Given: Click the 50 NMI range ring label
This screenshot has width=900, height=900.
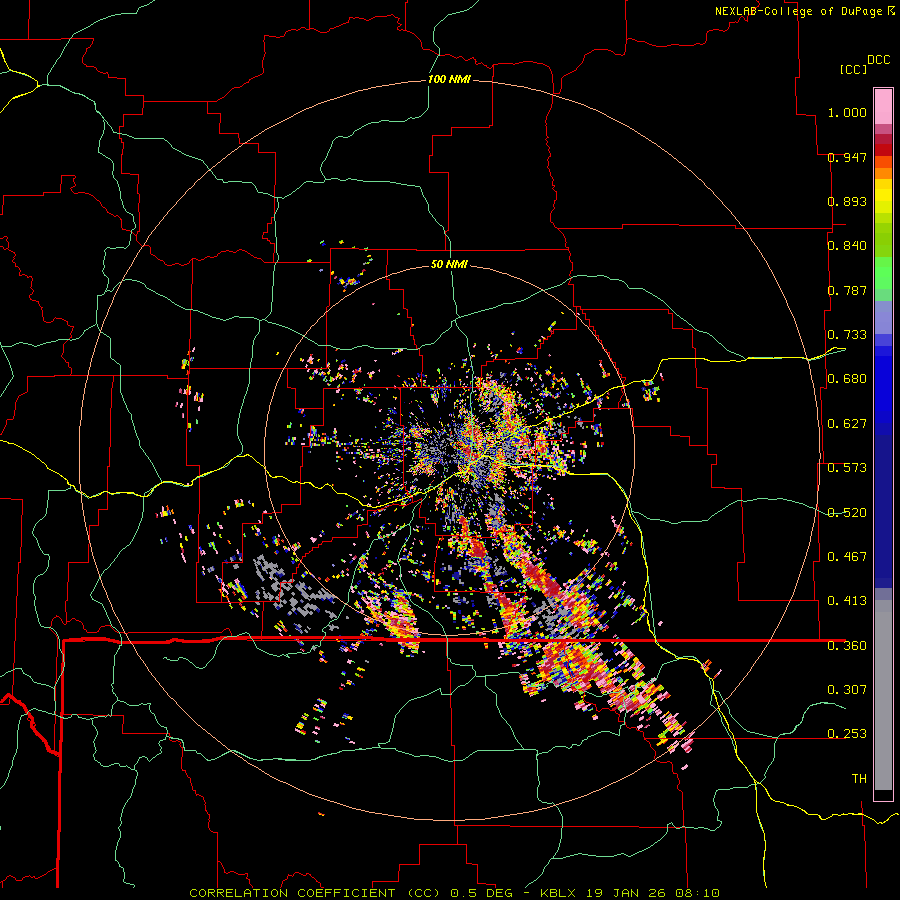Looking at the screenshot, I should (x=449, y=264).
